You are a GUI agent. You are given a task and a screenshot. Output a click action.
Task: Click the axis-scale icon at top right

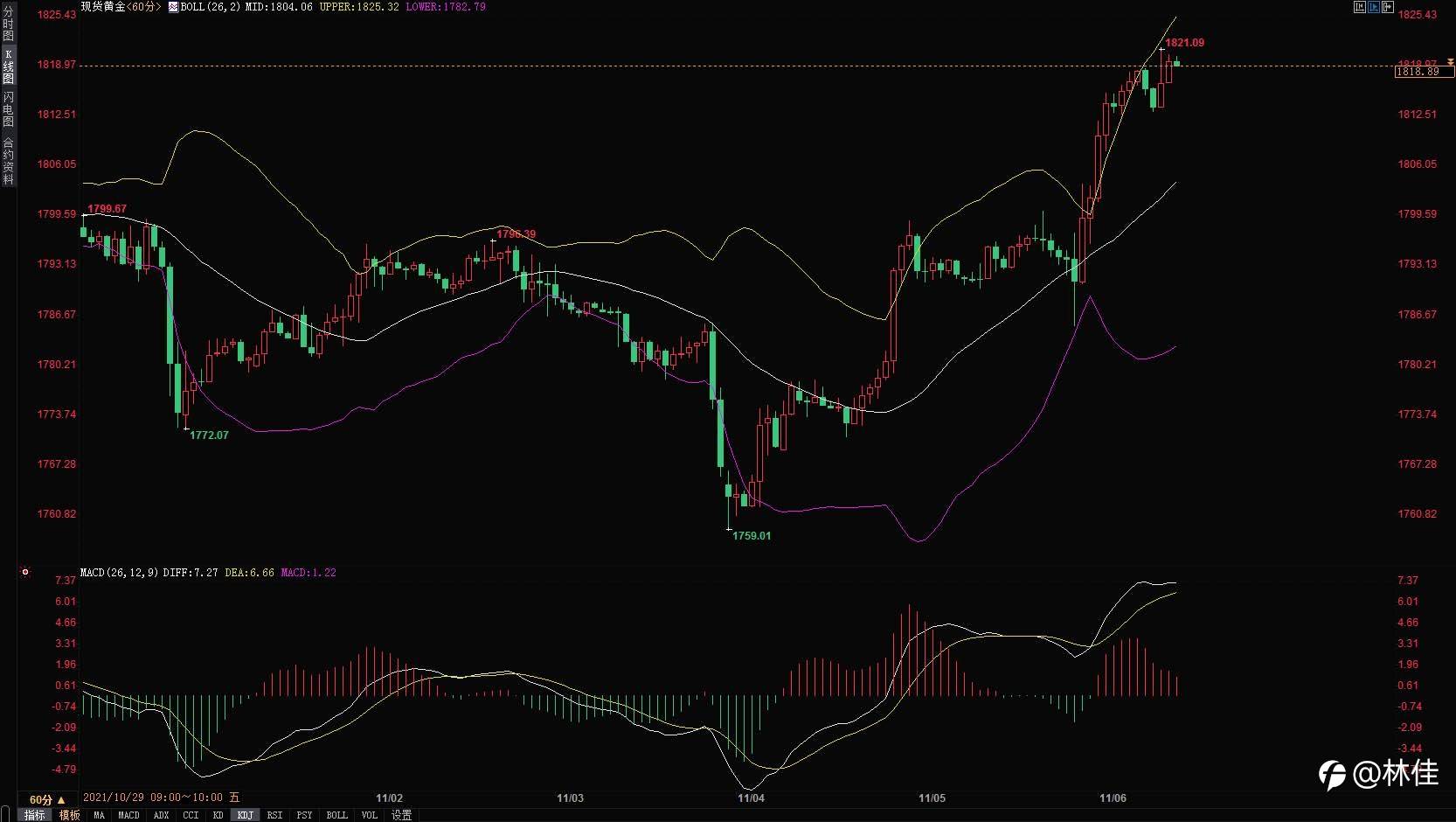(x=1359, y=7)
